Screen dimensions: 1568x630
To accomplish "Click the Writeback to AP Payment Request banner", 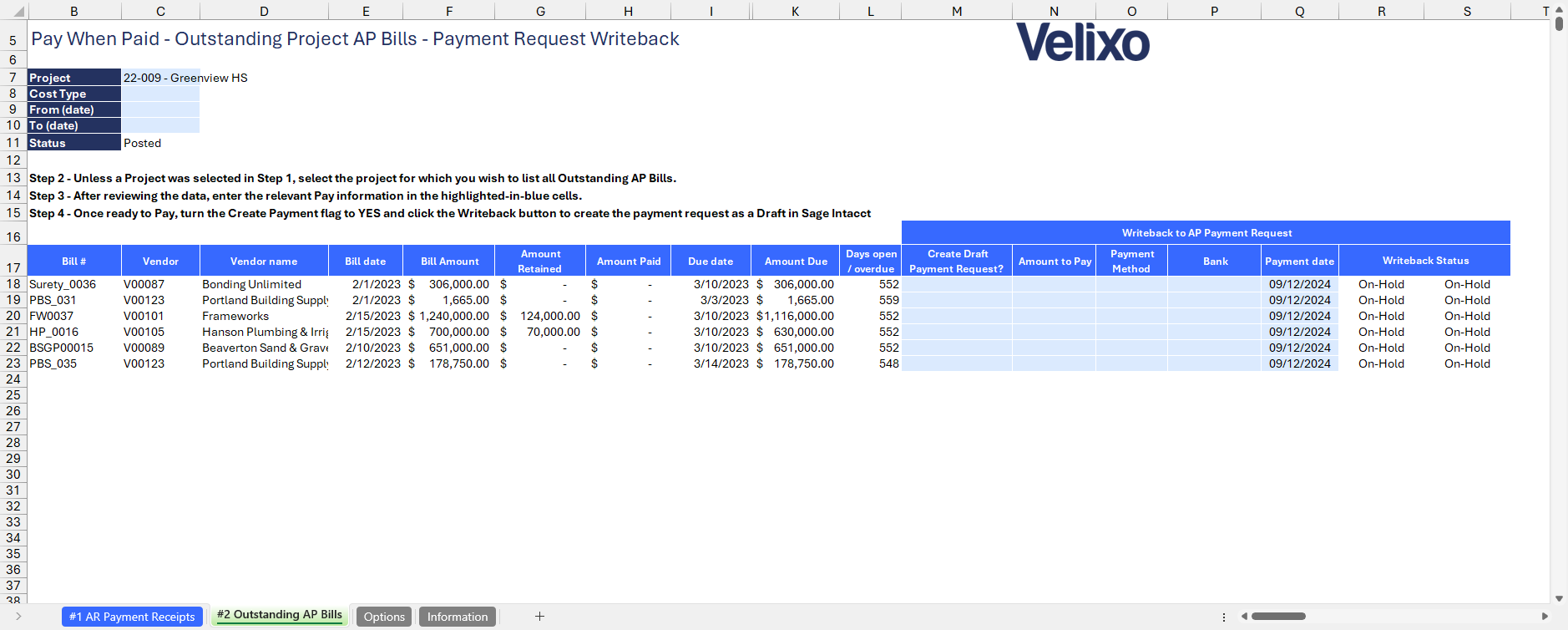I will pos(1206,232).
